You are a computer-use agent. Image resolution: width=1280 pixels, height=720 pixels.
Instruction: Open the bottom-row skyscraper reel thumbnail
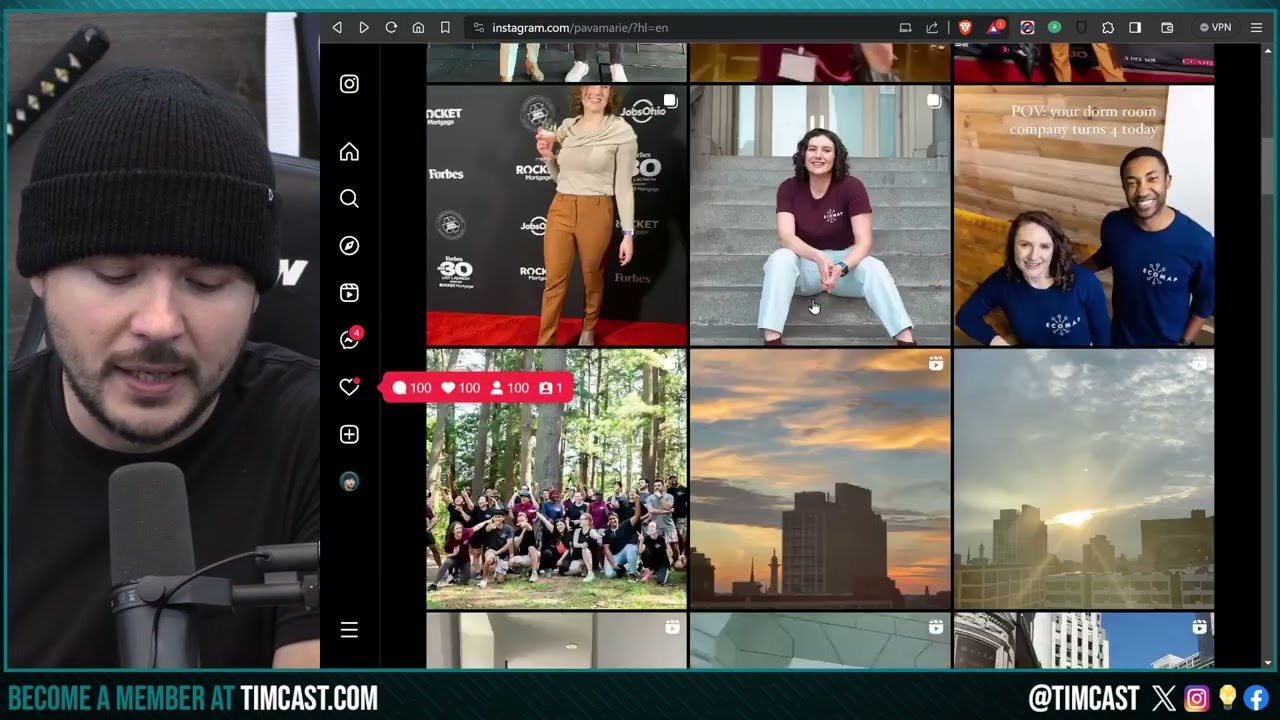click(x=1084, y=640)
